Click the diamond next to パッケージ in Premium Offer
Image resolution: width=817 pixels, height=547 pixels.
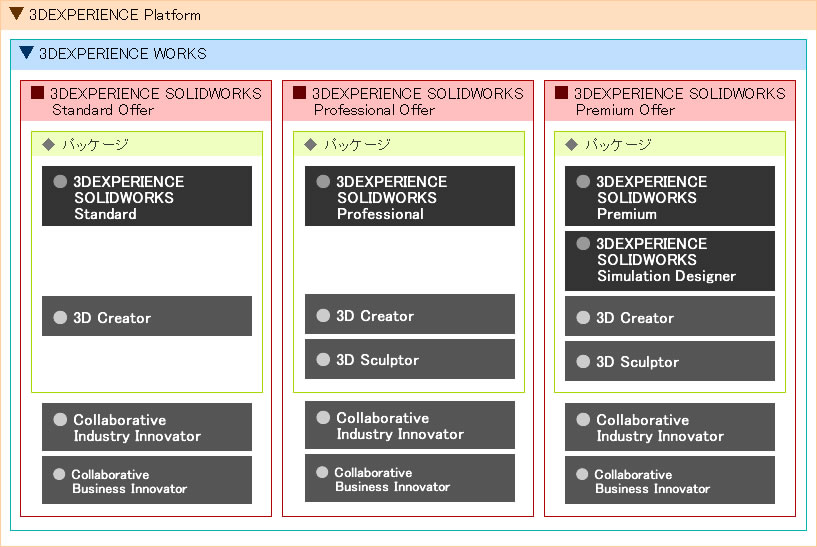pyautogui.click(x=572, y=145)
